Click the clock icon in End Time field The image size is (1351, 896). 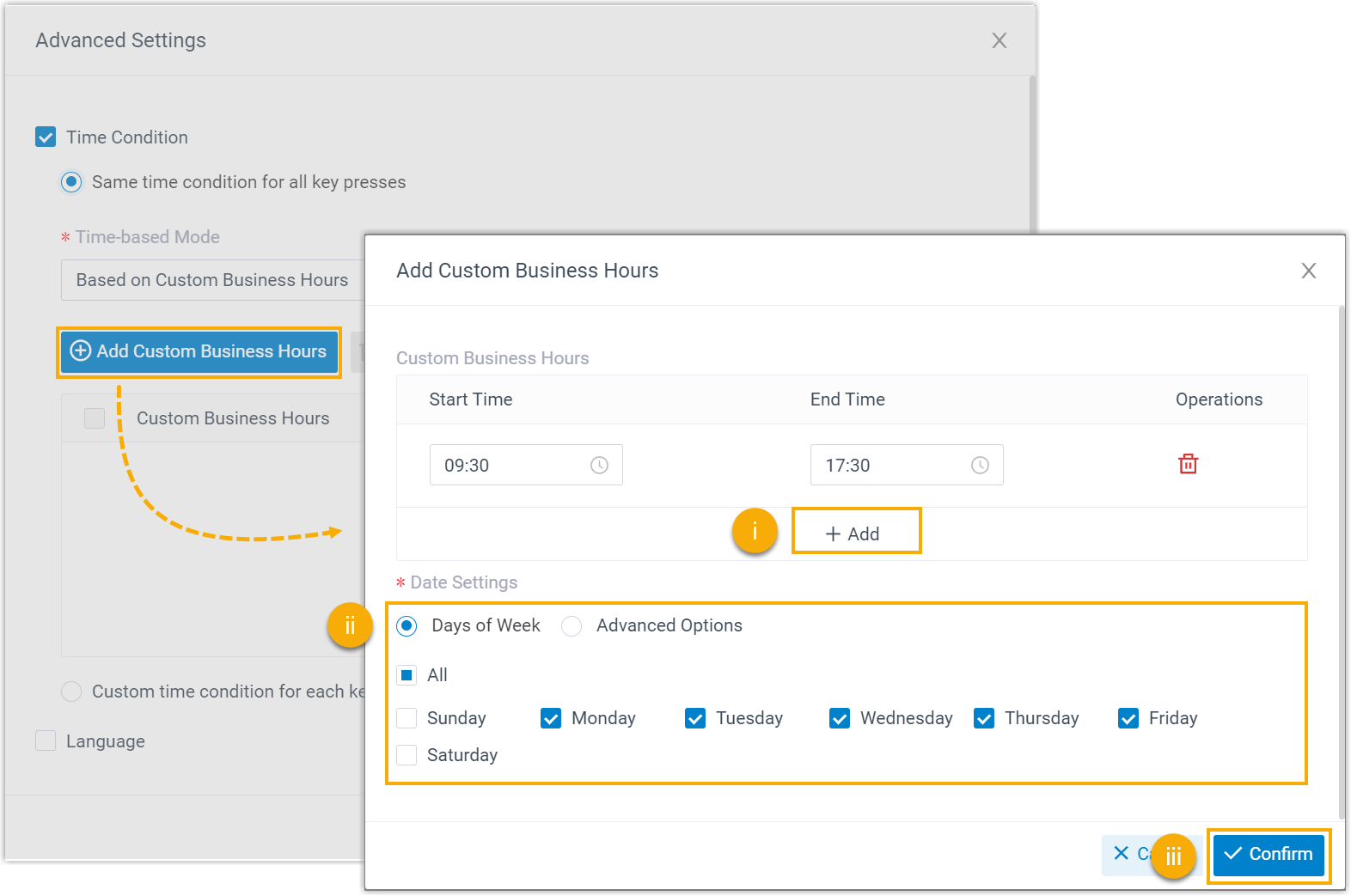click(x=980, y=465)
